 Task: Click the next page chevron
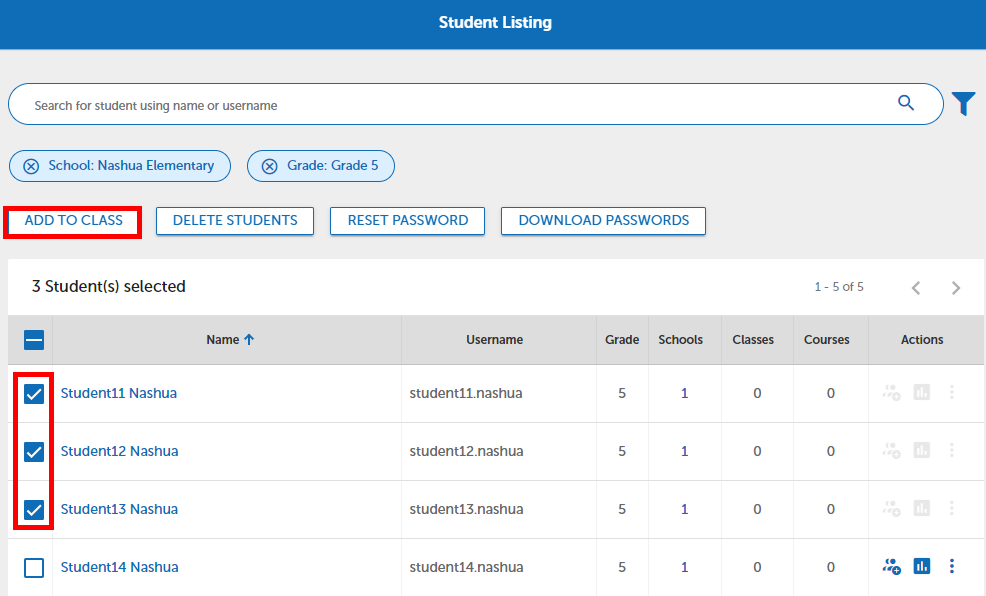pos(955,287)
